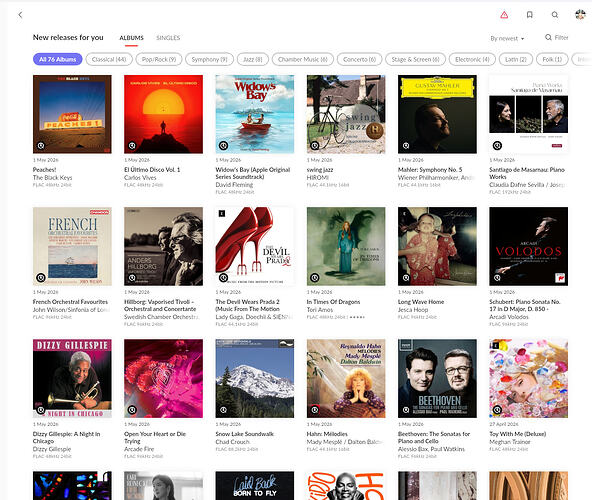Viewport: 592px width, 500px height.
Task: Toggle the Jazz (8) genre chip
Action: point(253,59)
